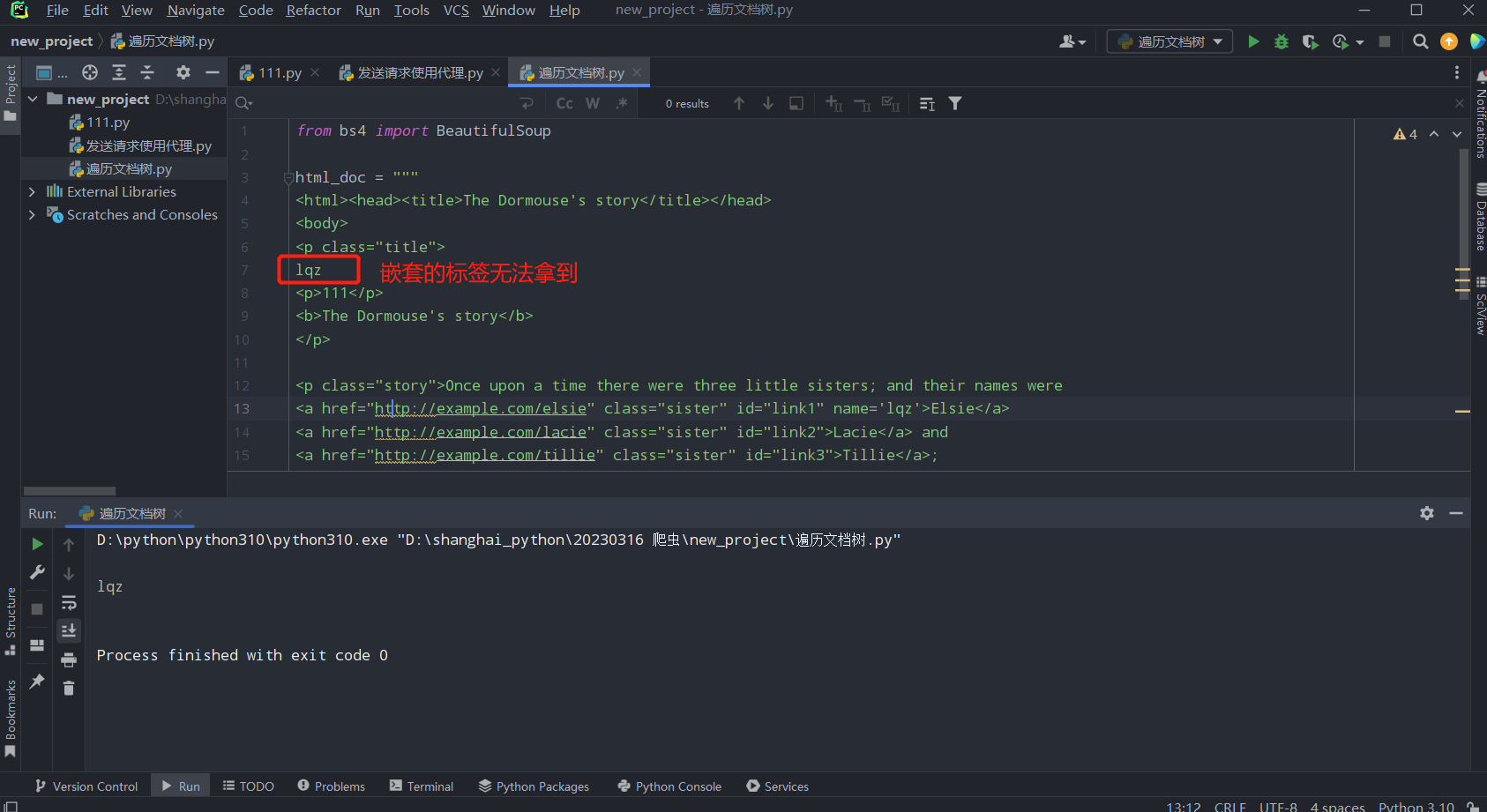Toggle Match Case in the search bar
This screenshot has height=812, width=1487.
click(x=564, y=103)
